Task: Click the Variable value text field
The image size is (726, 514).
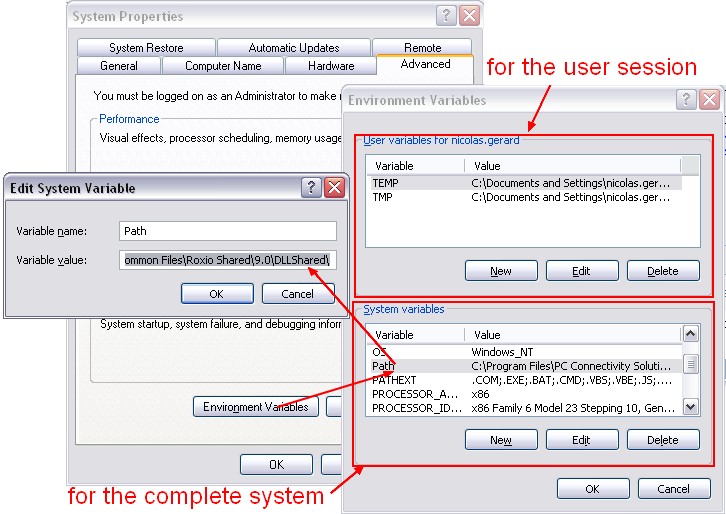Action: 227,260
